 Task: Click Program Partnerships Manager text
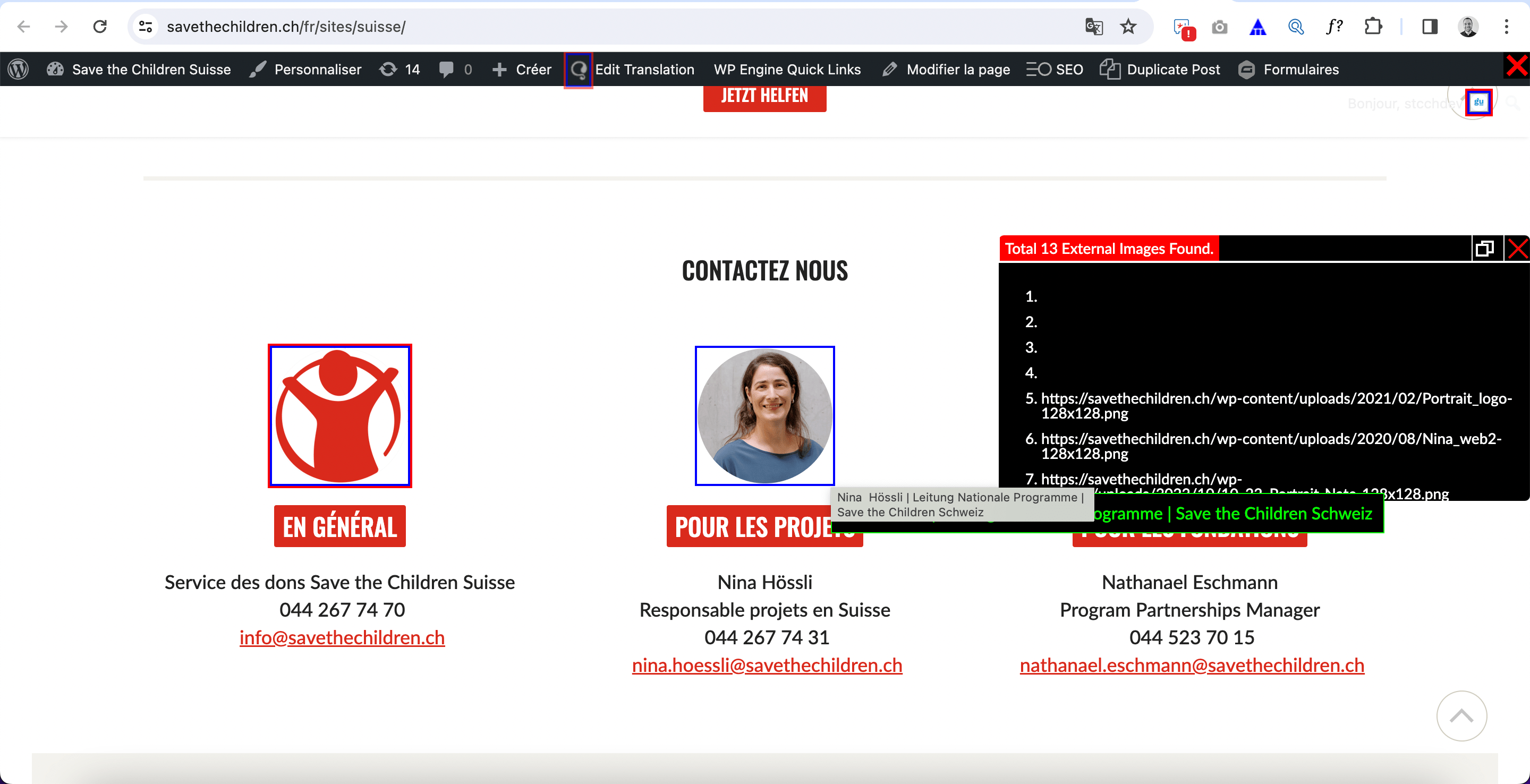pos(1189,610)
